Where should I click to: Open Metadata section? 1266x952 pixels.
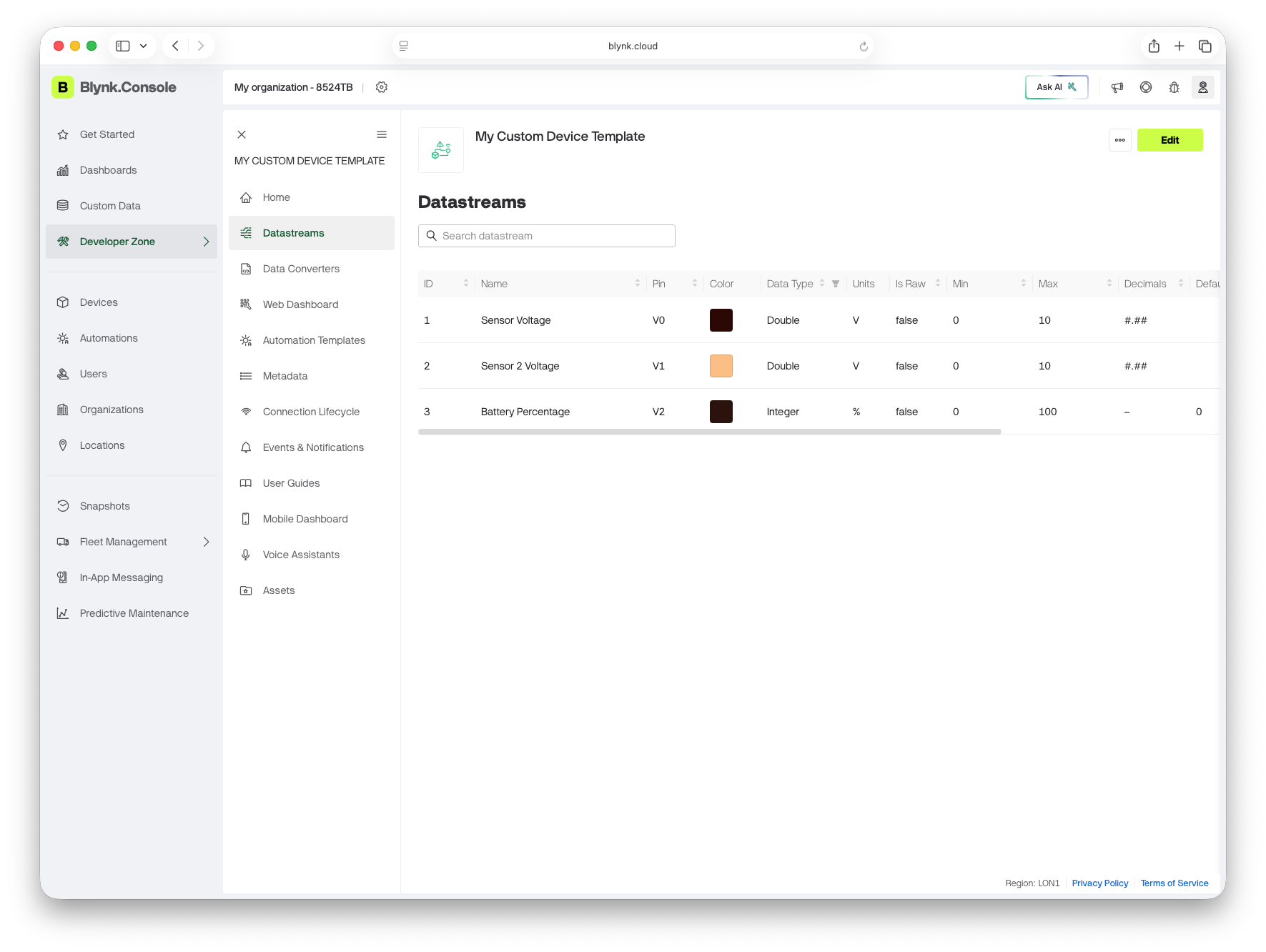312,376
